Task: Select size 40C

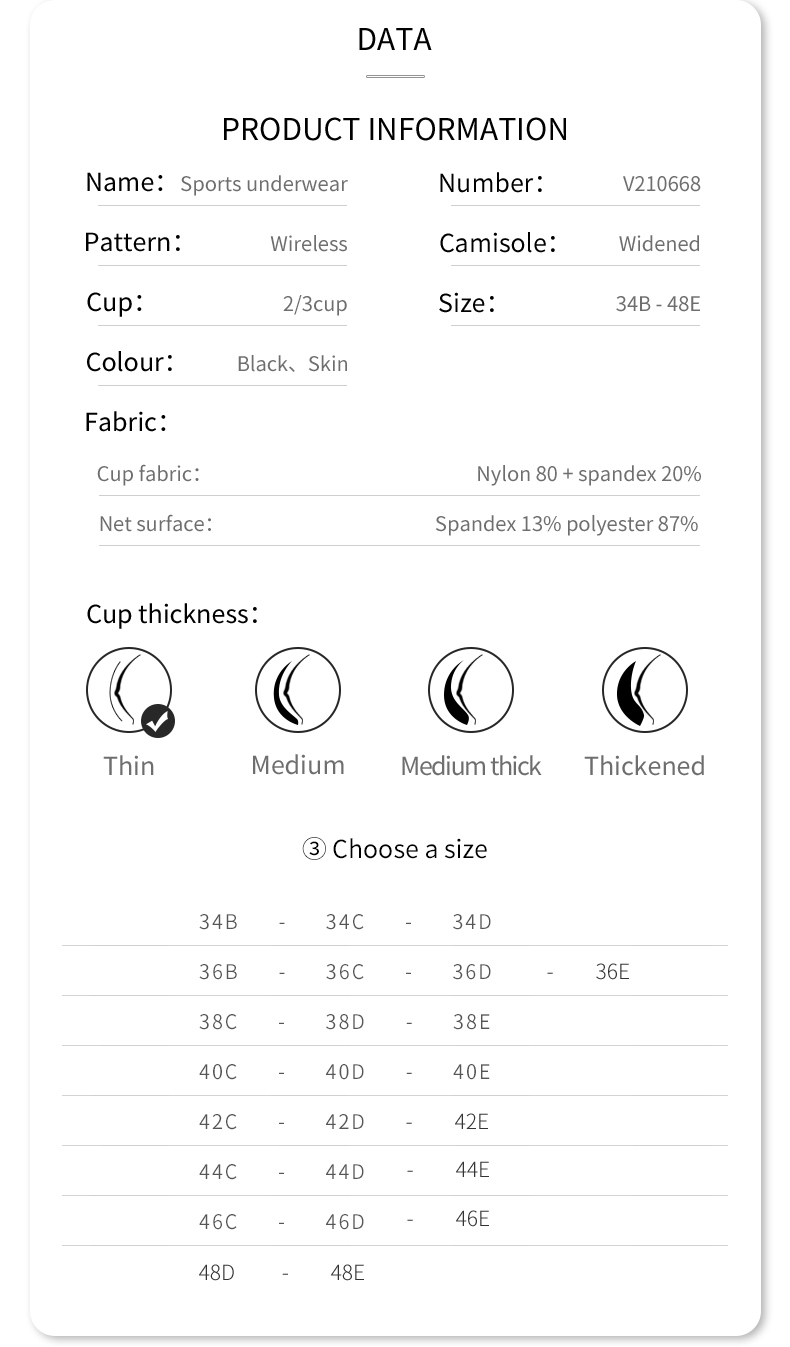Action: (x=218, y=1072)
